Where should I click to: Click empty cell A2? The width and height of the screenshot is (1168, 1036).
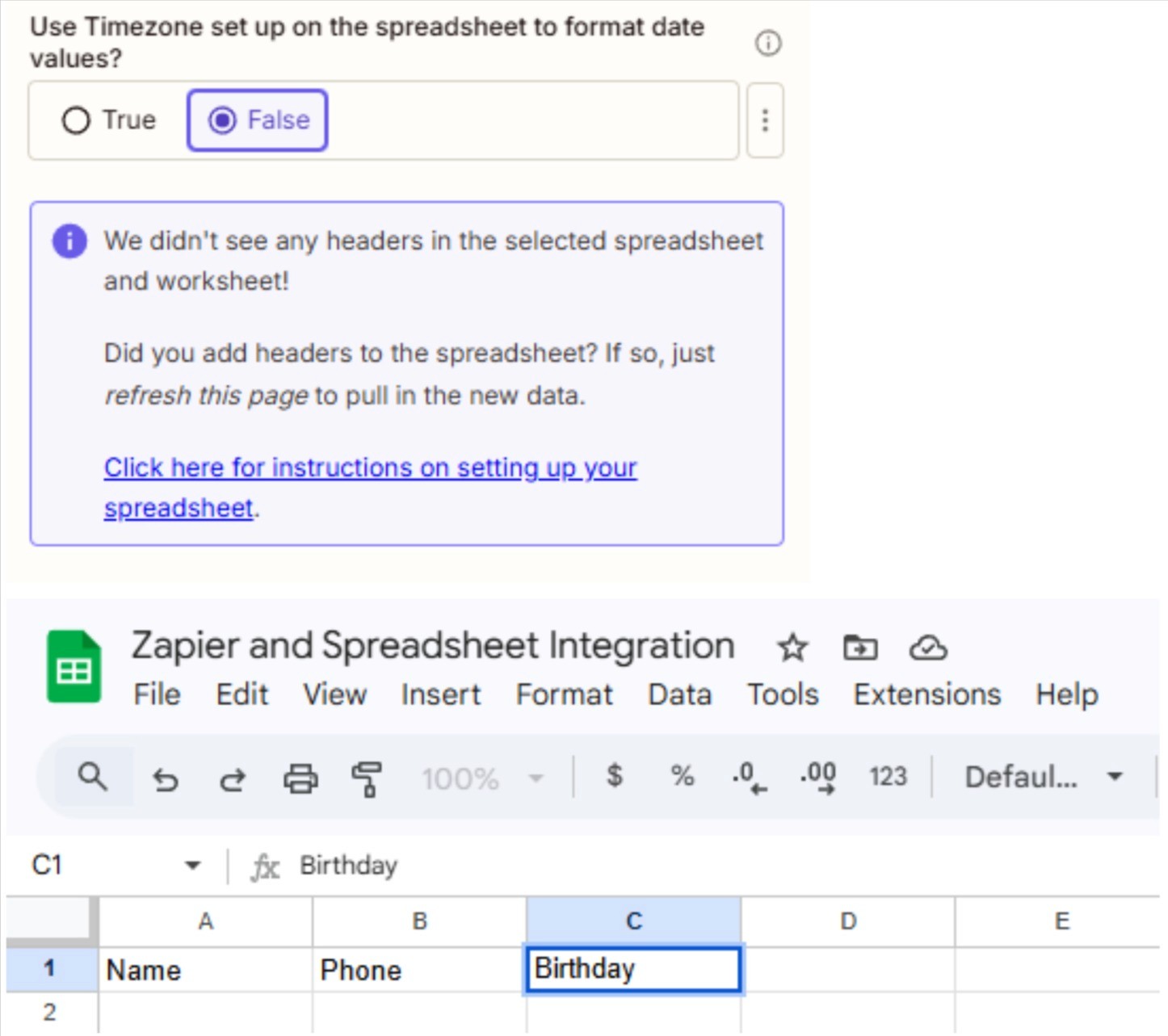tap(206, 1013)
